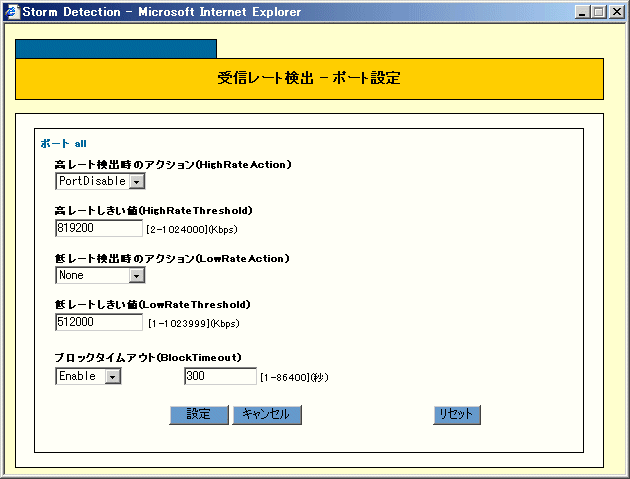Open the HighRateAction PortDisable dropdown
630x479 pixels.
tap(137, 181)
